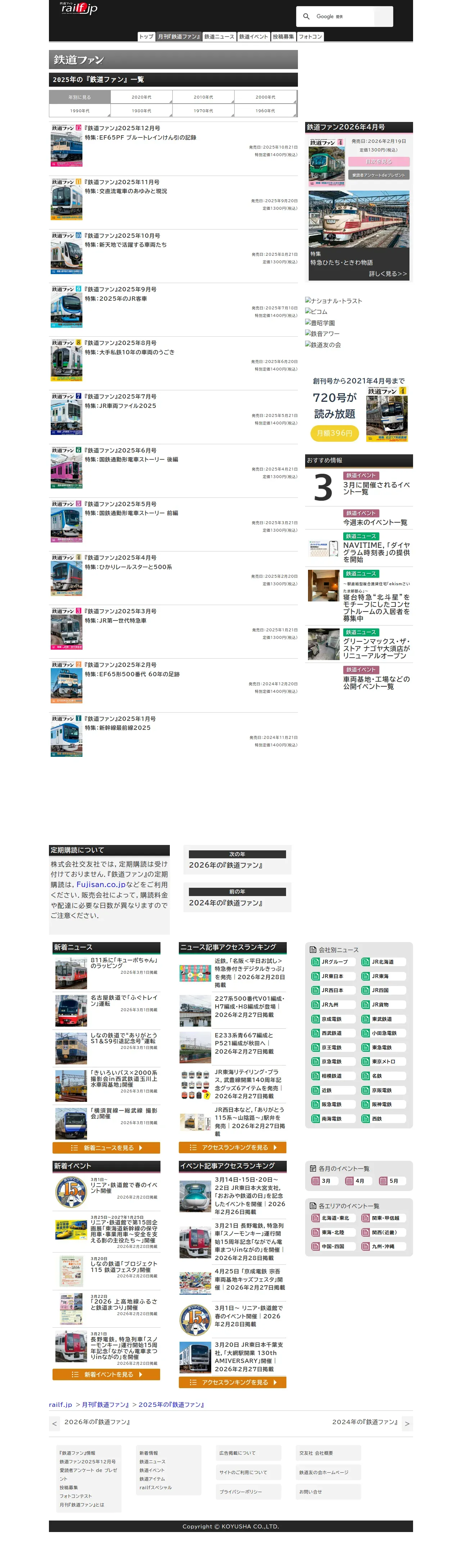Open the 鉄道ニュース navigation tab
The image size is (462, 1568).
[x=219, y=37]
